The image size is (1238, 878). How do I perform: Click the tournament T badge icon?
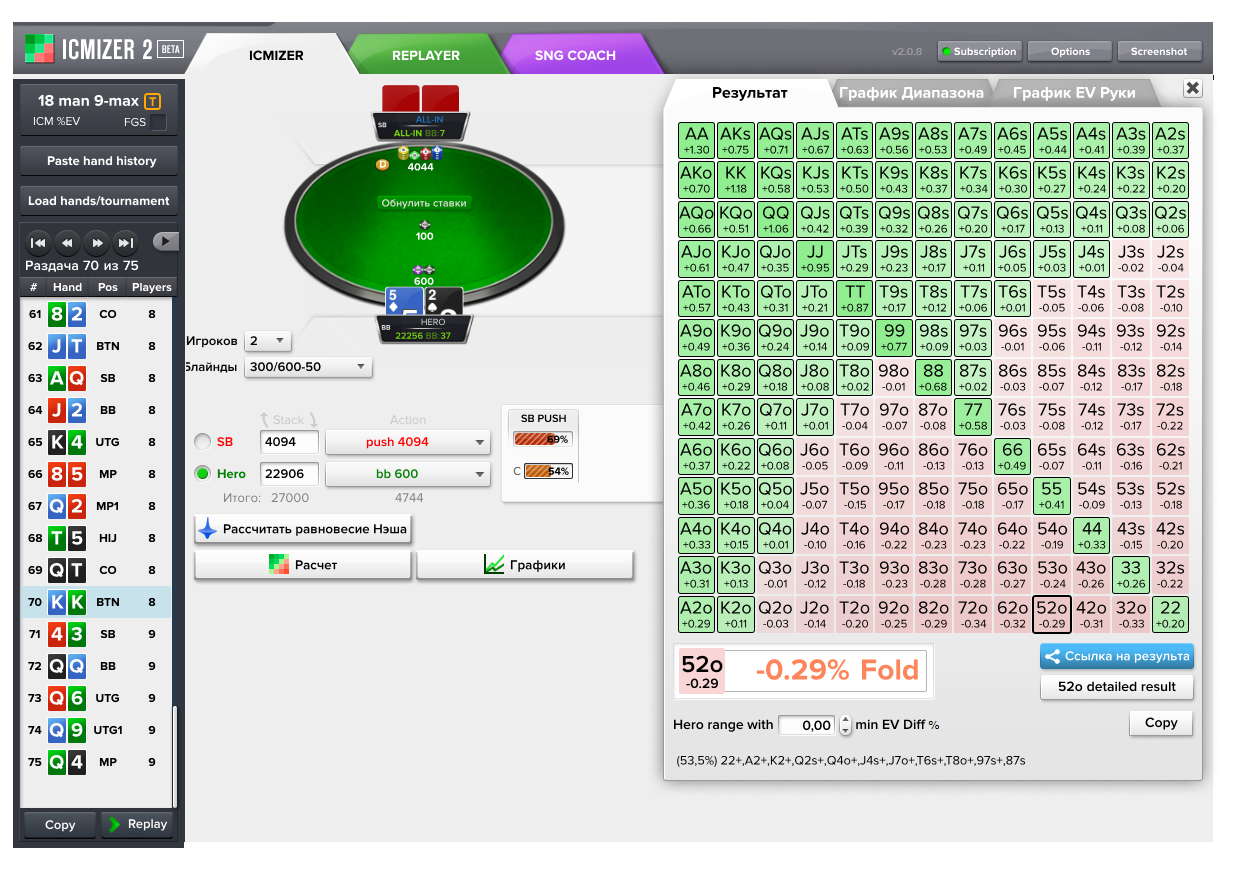(x=152, y=101)
